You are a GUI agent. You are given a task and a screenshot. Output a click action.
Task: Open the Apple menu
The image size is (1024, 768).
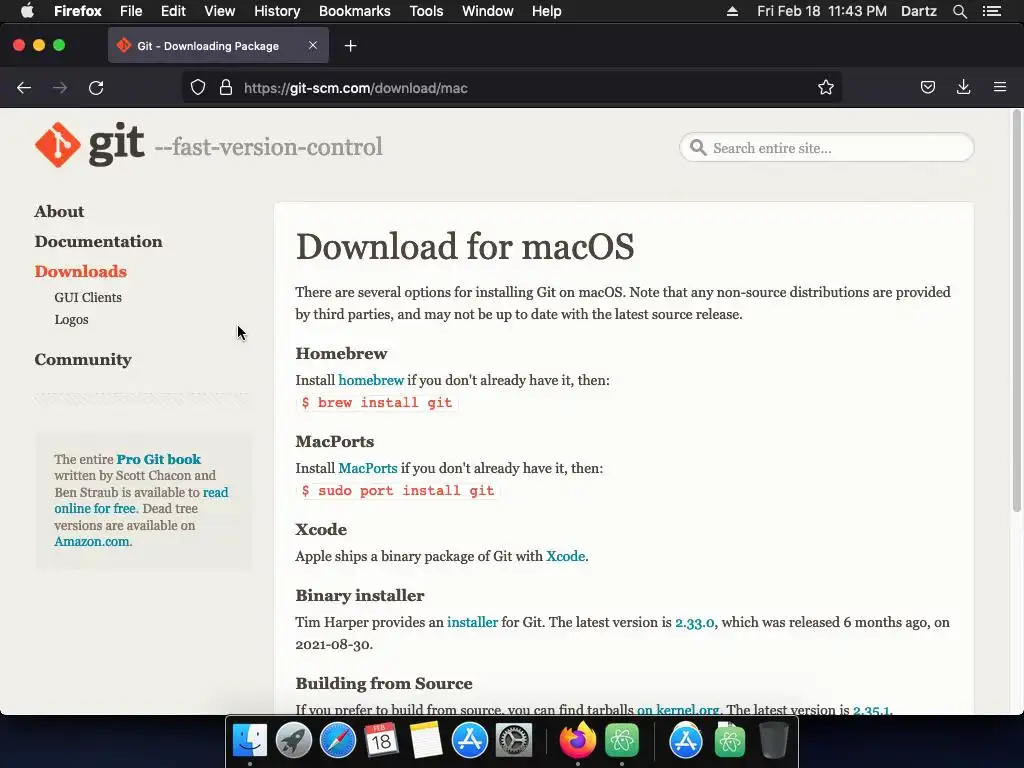[x=27, y=11]
